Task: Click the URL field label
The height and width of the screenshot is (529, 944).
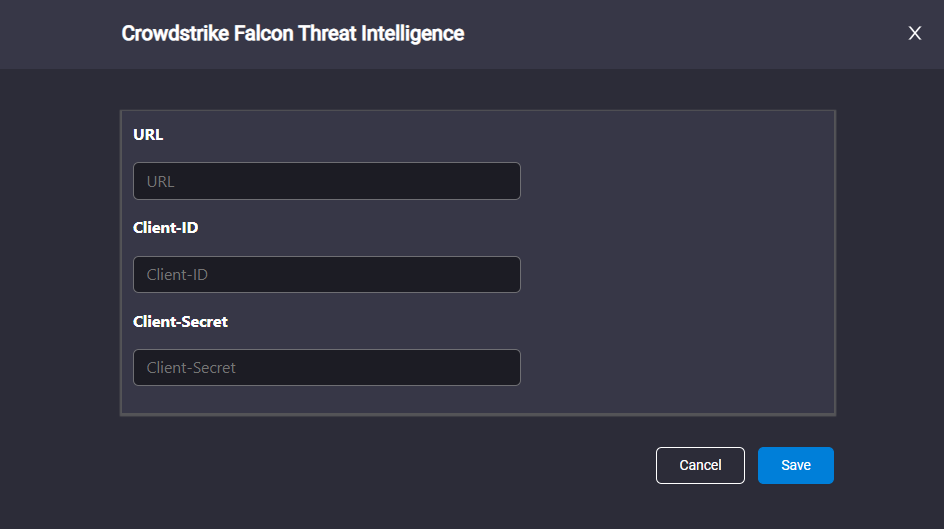Action: click(x=148, y=135)
